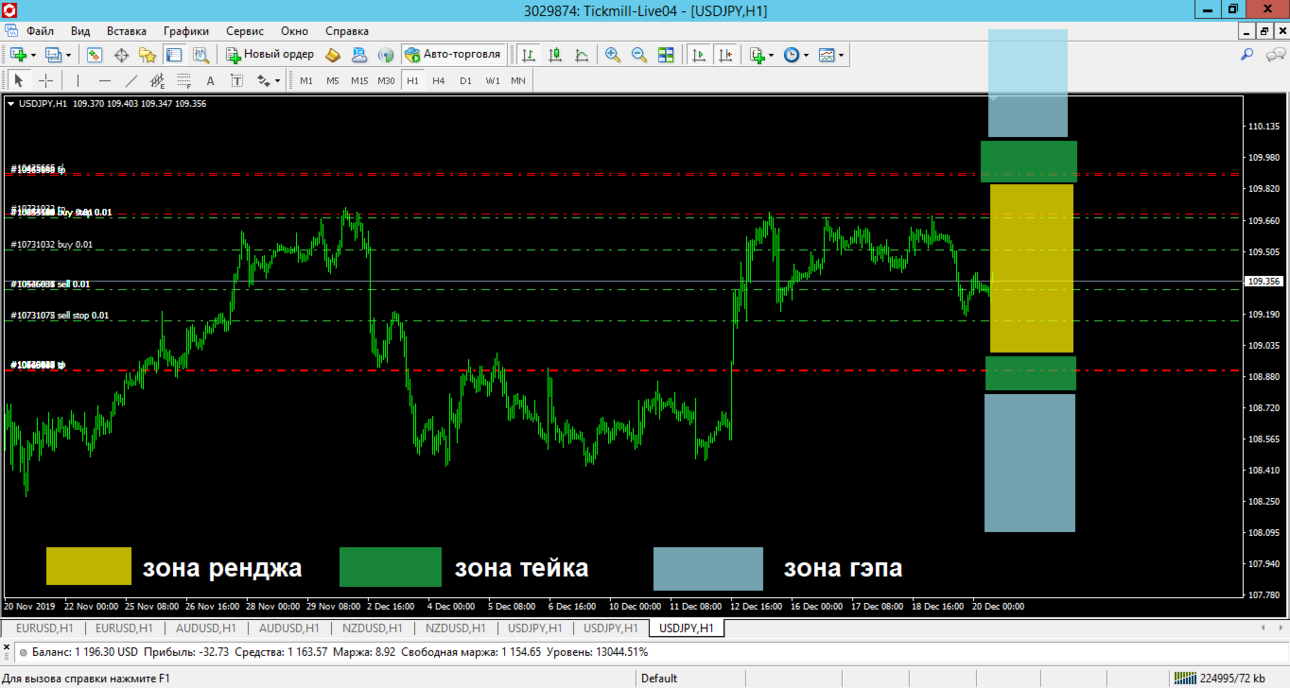The image size is (1290, 688).
Task: Toggle the Terminal panel icon
Action: [174, 55]
